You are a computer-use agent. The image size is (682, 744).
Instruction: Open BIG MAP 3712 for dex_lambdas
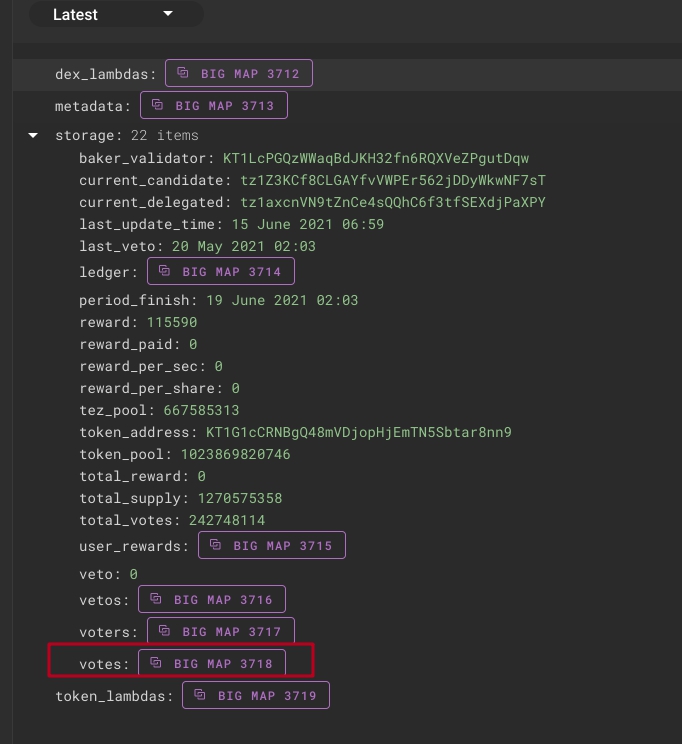click(239, 73)
